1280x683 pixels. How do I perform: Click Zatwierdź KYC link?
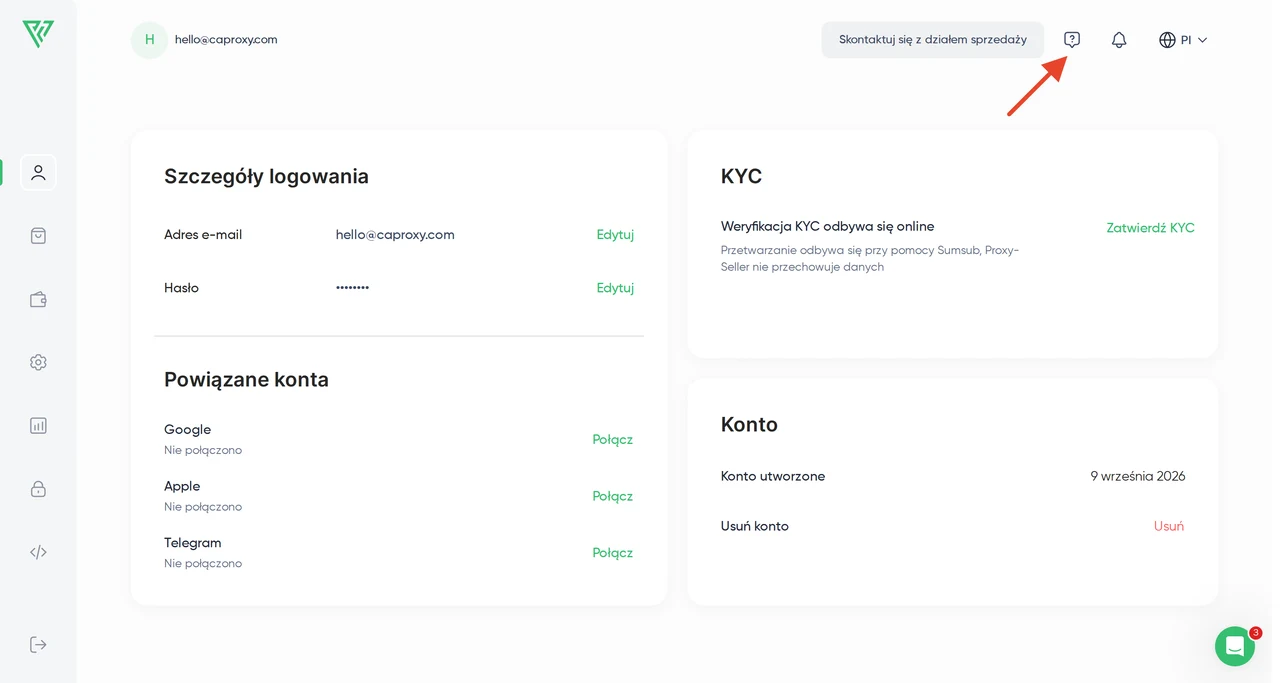[x=1150, y=228]
